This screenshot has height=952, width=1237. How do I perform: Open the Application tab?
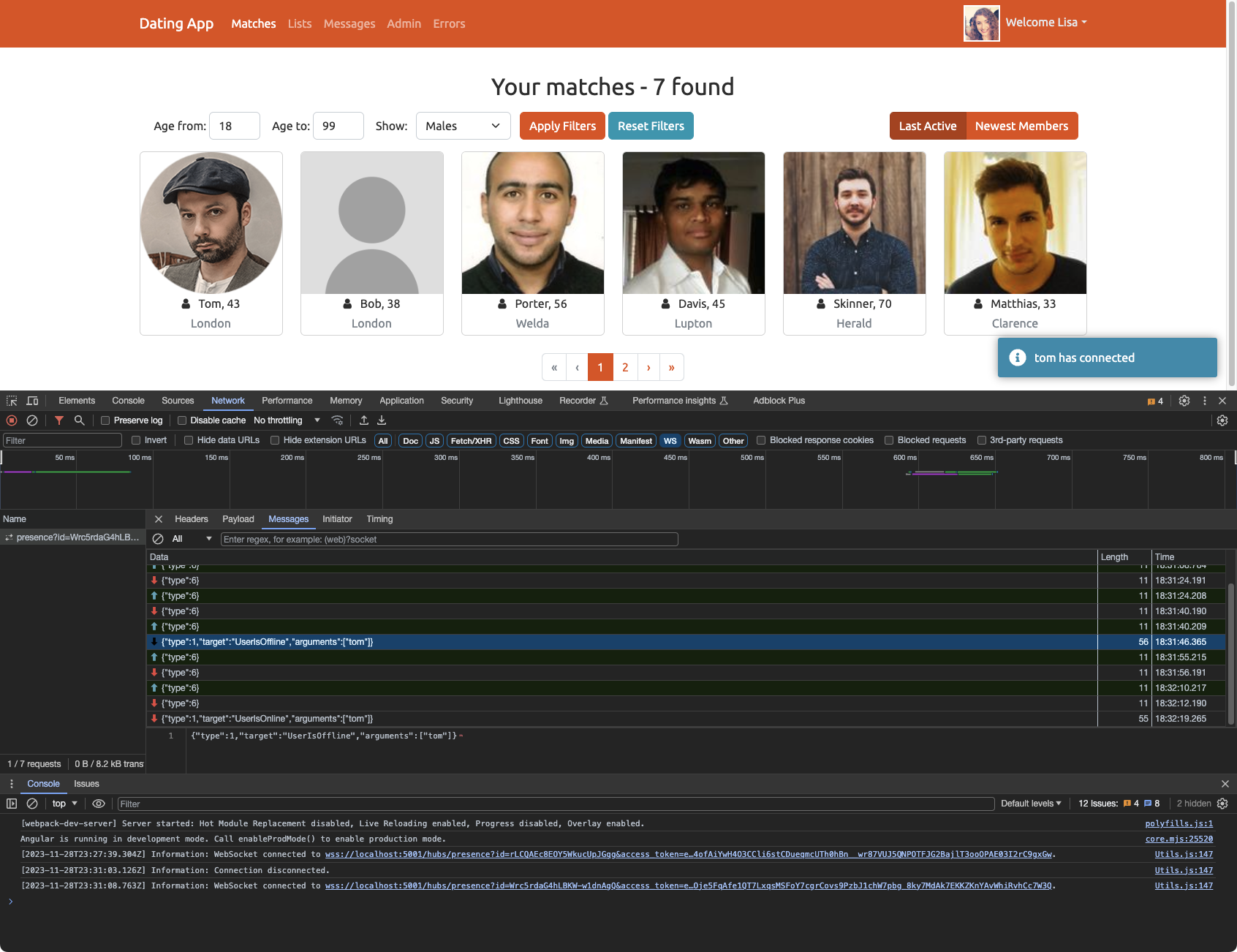[401, 401]
